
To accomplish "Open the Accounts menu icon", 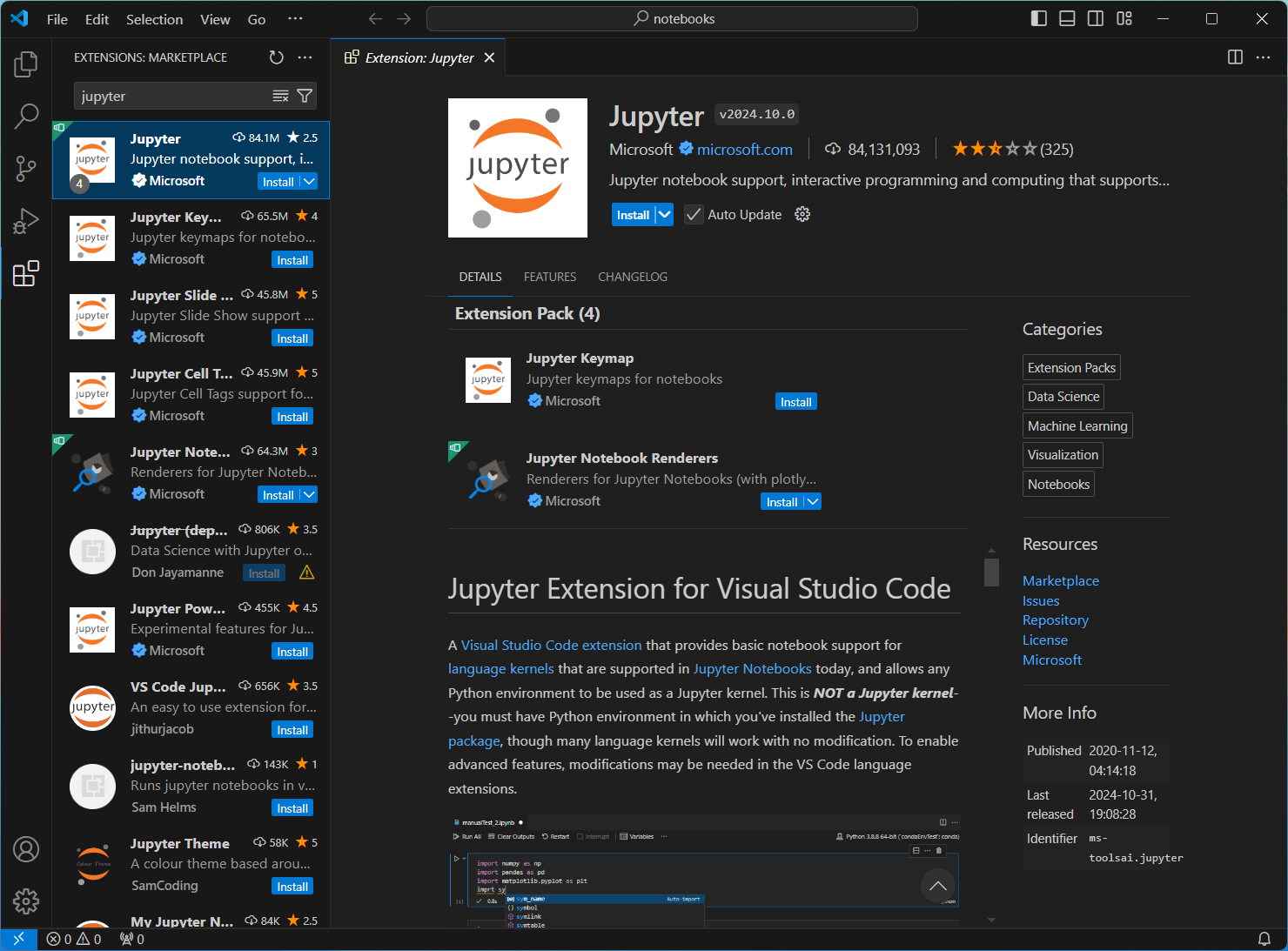I will click(26, 849).
